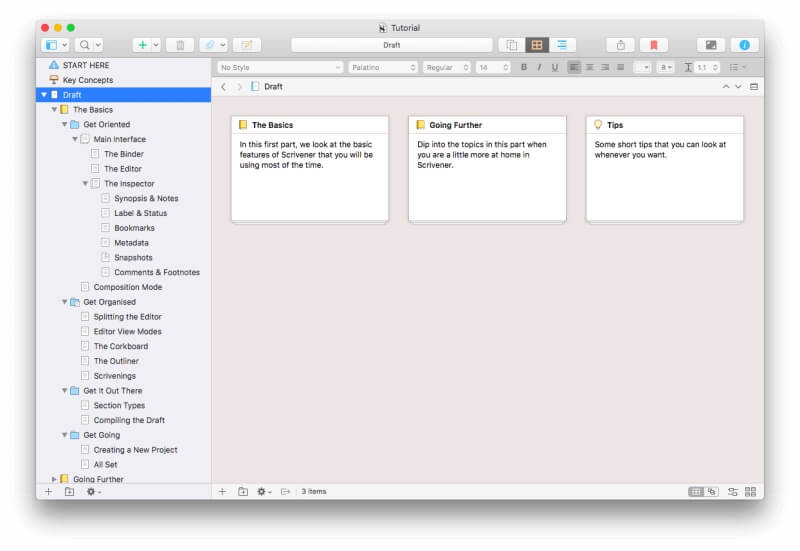
Task: Collapse the Get Oriented folder
Action: coord(64,124)
